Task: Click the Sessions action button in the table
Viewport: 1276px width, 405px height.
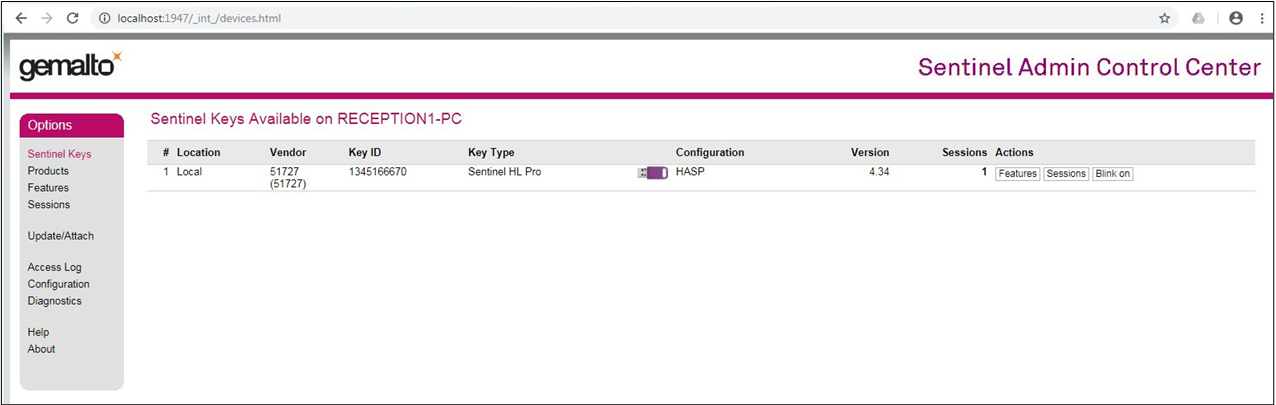Action: point(1066,173)
